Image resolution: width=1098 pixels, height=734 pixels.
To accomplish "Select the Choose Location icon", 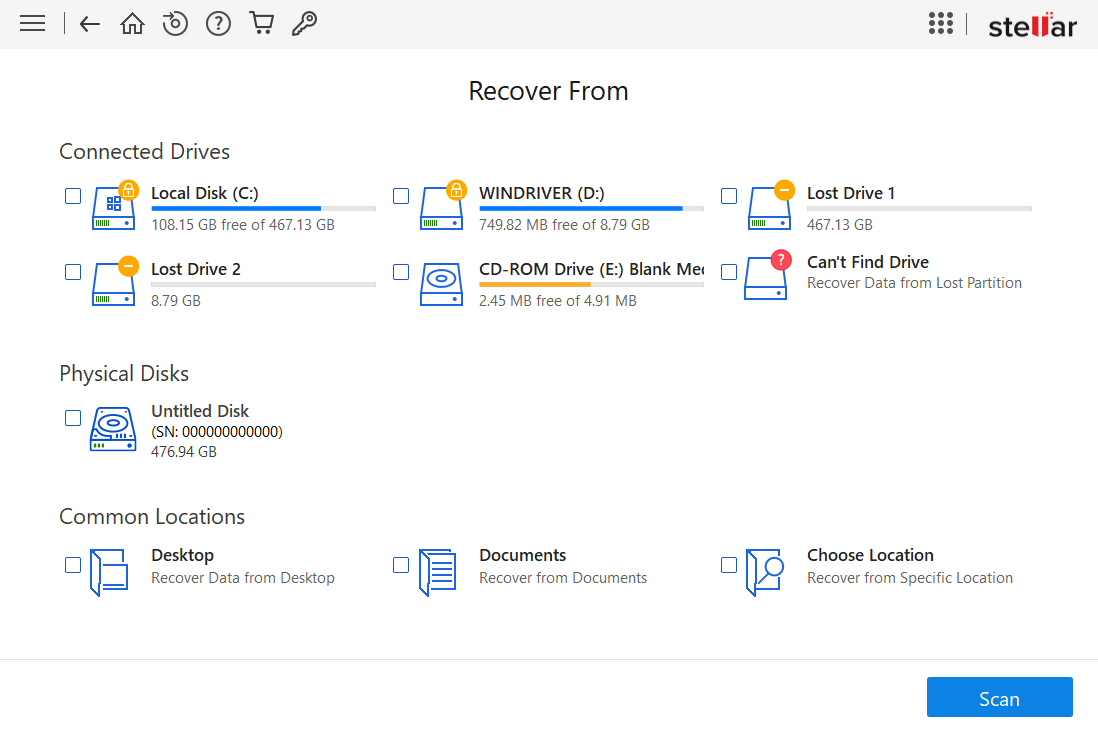I will tap(765, 572).
